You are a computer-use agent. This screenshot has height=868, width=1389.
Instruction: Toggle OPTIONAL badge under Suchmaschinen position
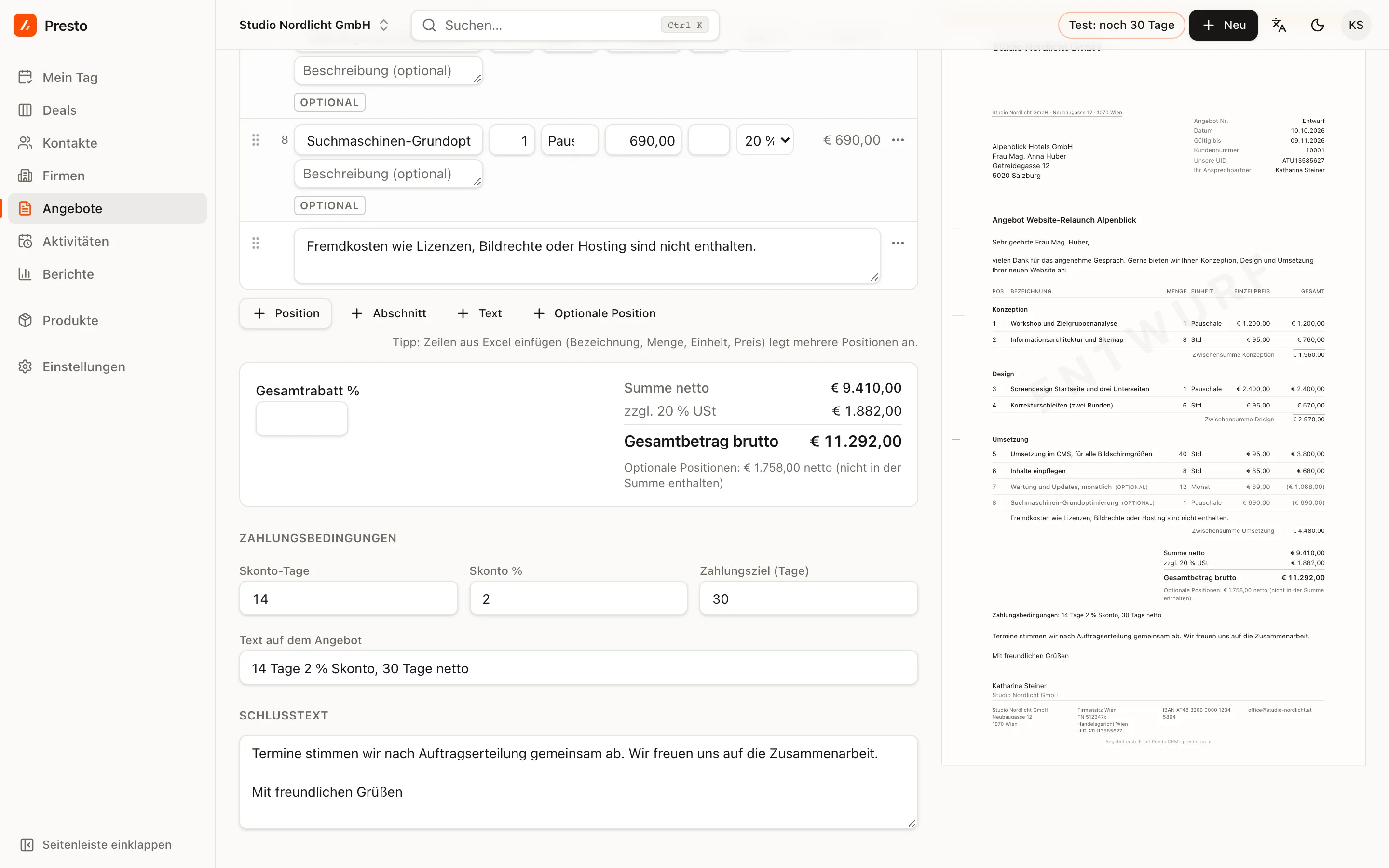pos(329,205)
